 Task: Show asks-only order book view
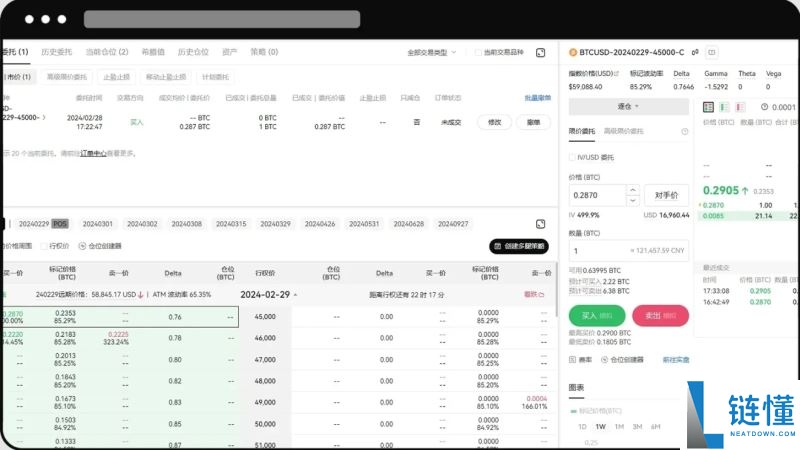tap(740, 107)
